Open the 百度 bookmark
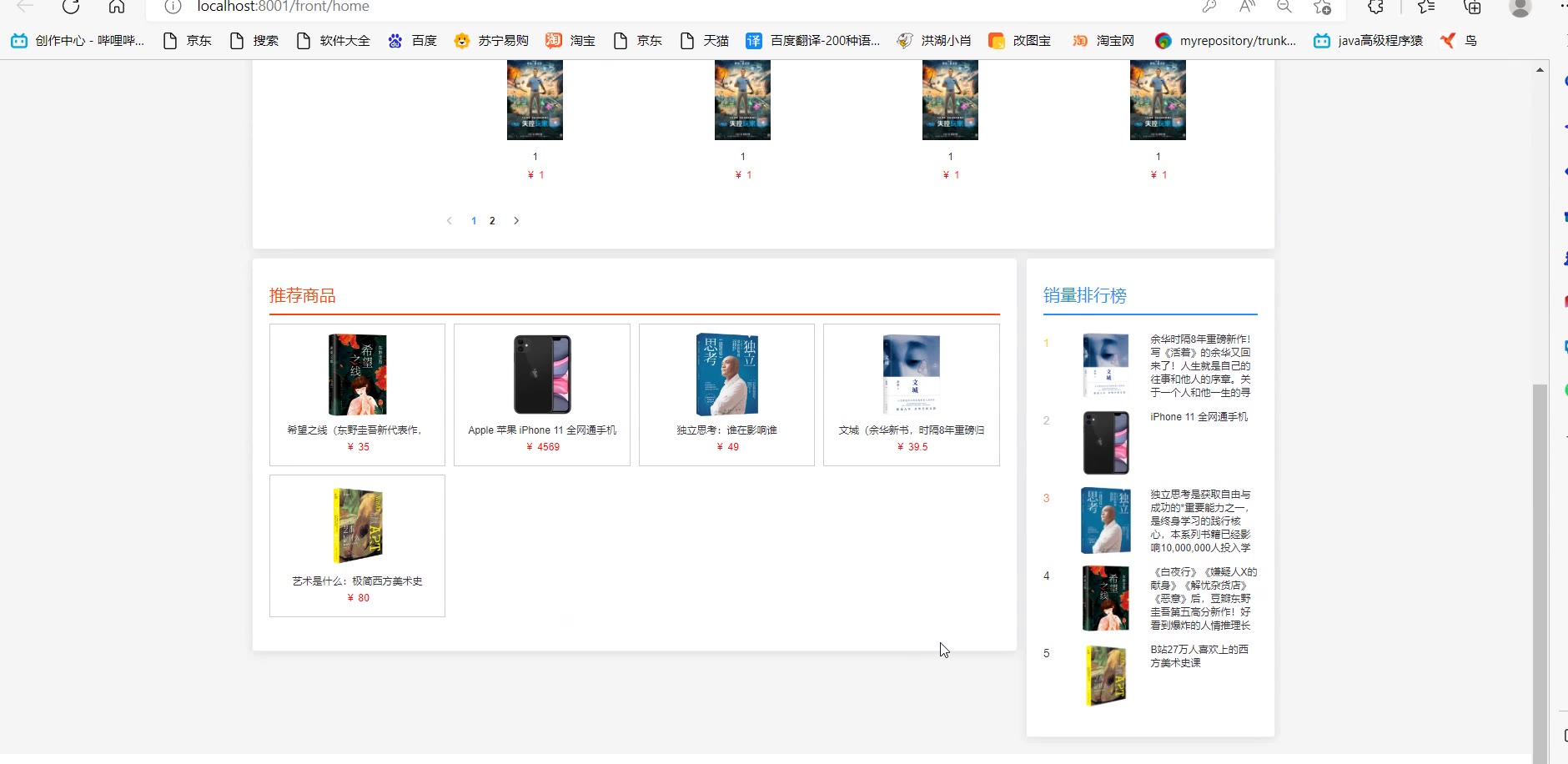This screenshot has height=764, width=1568. (412, 40)
